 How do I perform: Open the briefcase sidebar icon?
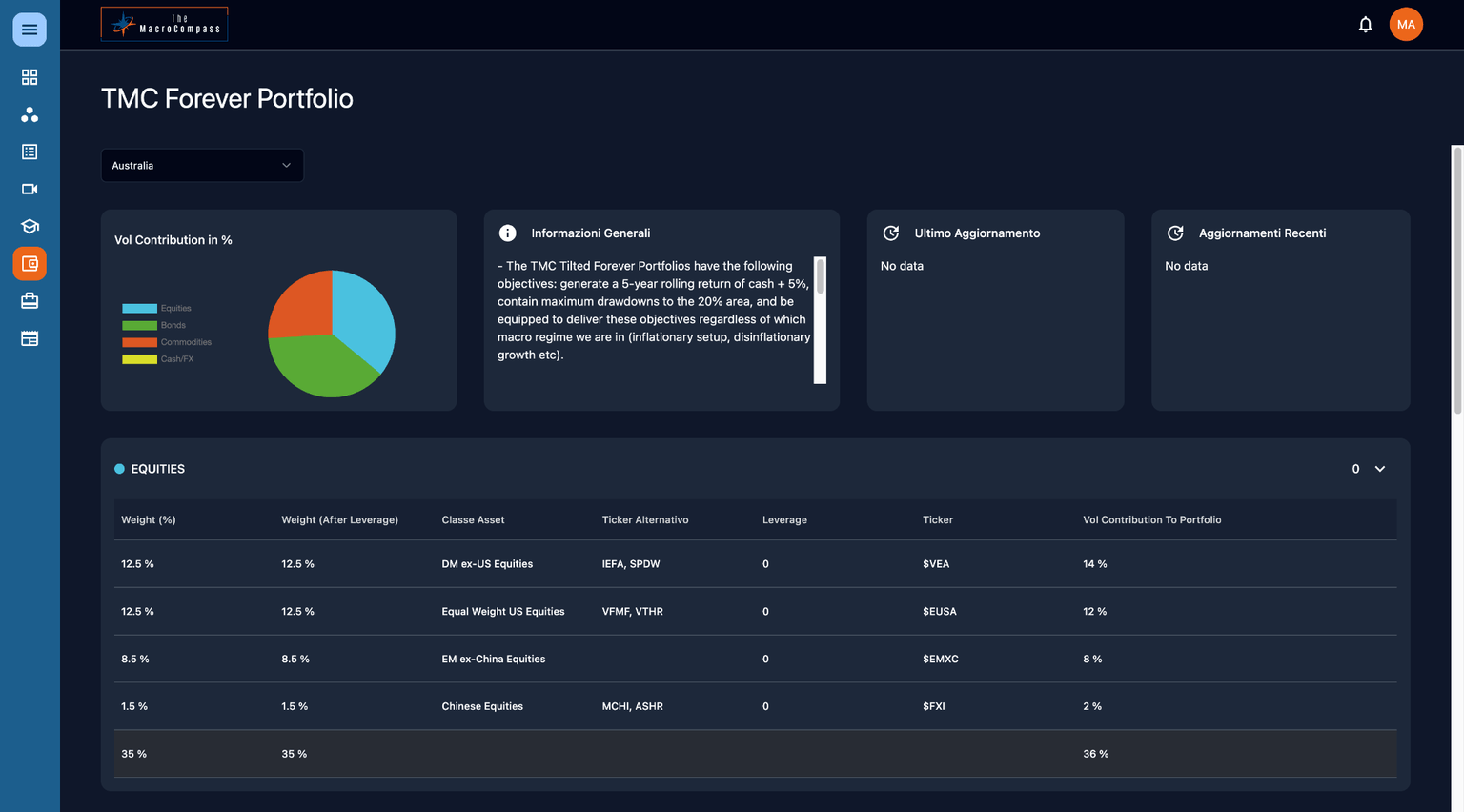coord(30,301)
